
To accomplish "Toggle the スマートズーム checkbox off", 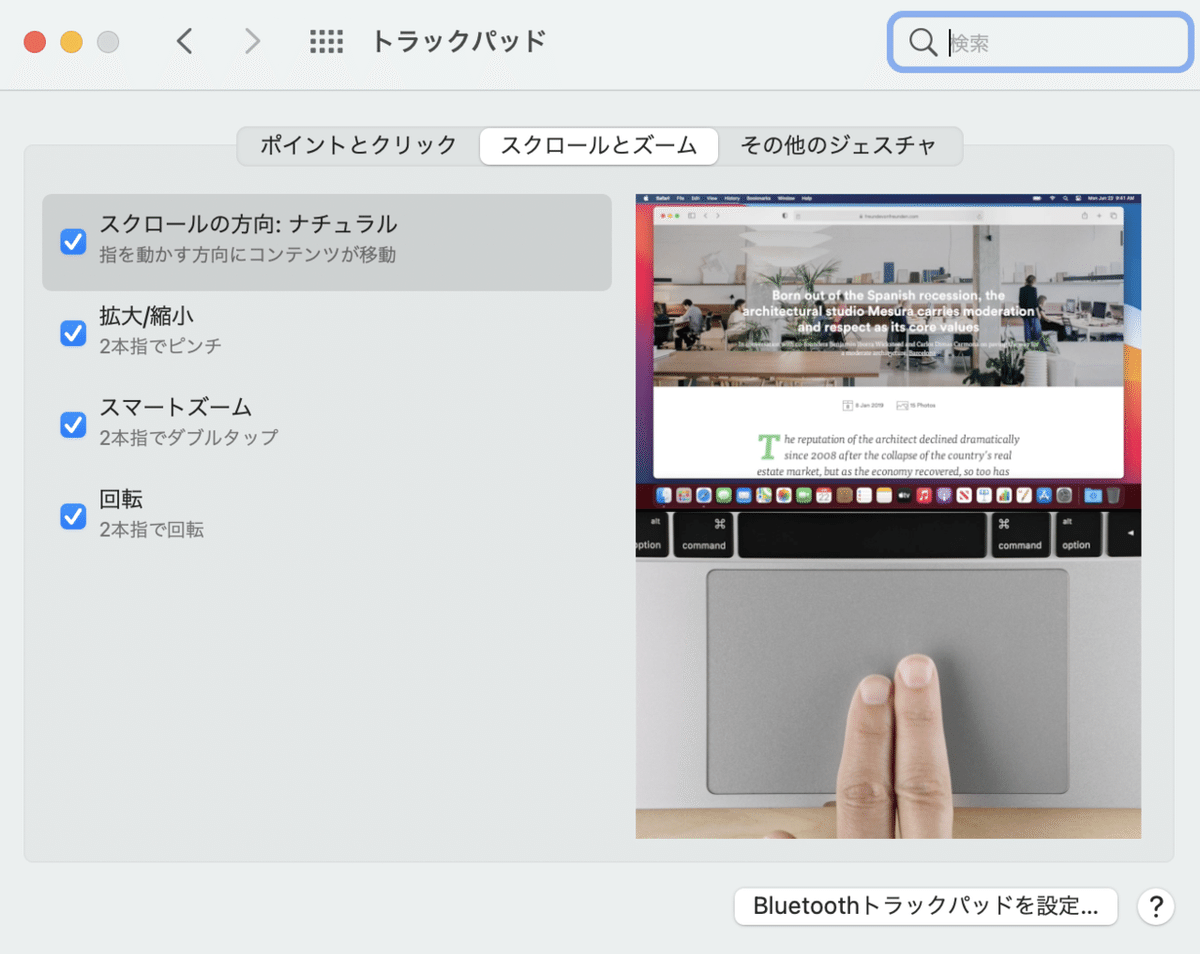I will tap(73, 425).
